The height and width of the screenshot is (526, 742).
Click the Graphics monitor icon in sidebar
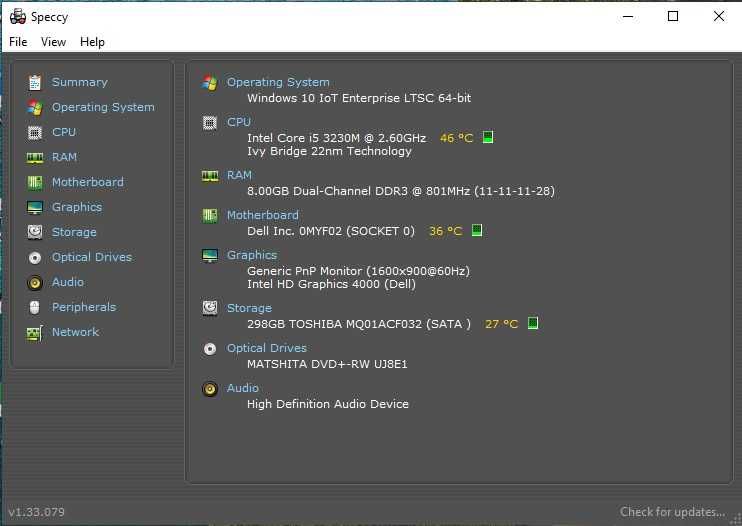pos(35,207)
